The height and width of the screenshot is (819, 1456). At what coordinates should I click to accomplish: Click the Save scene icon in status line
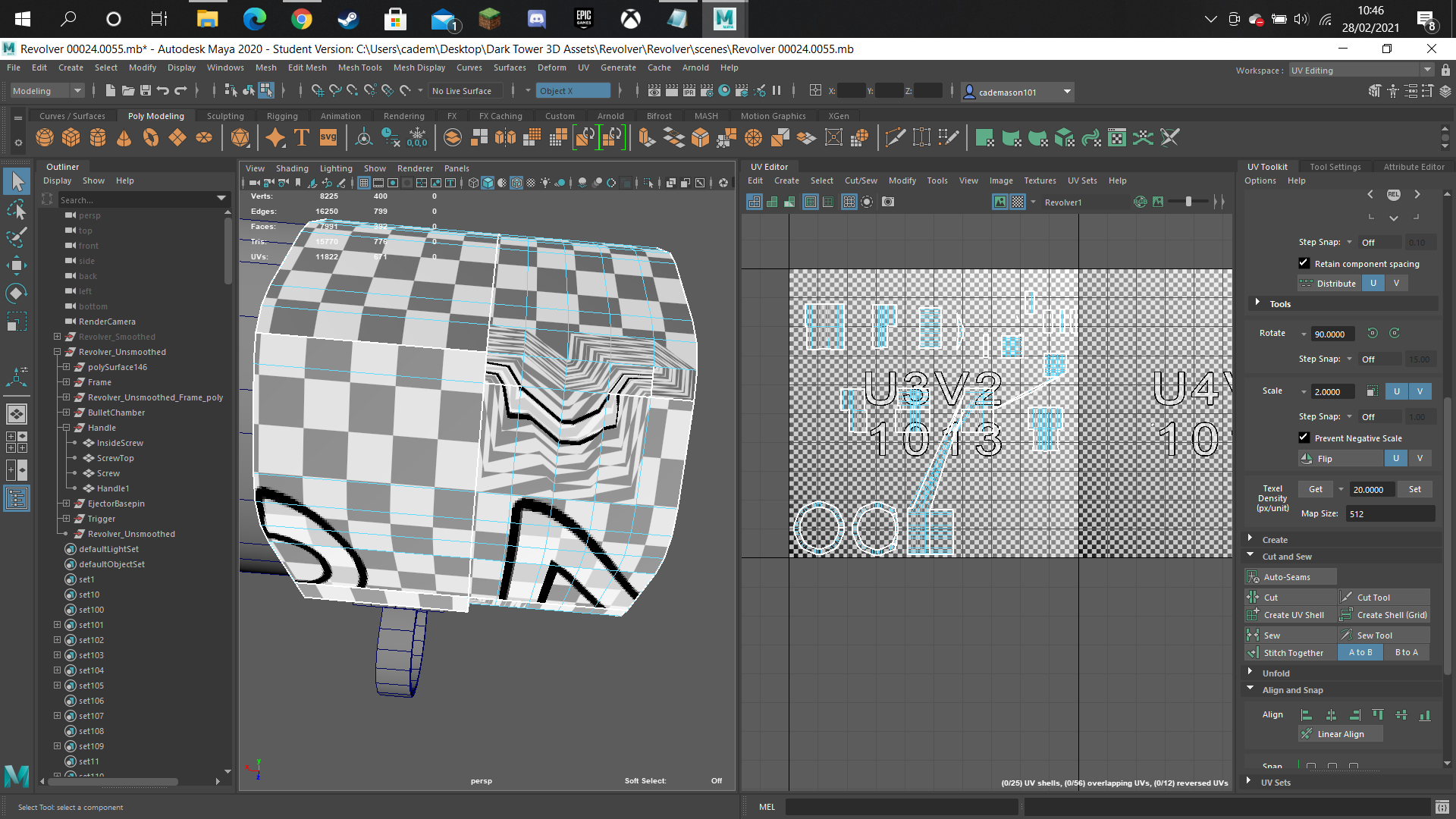tap(146, 91)
